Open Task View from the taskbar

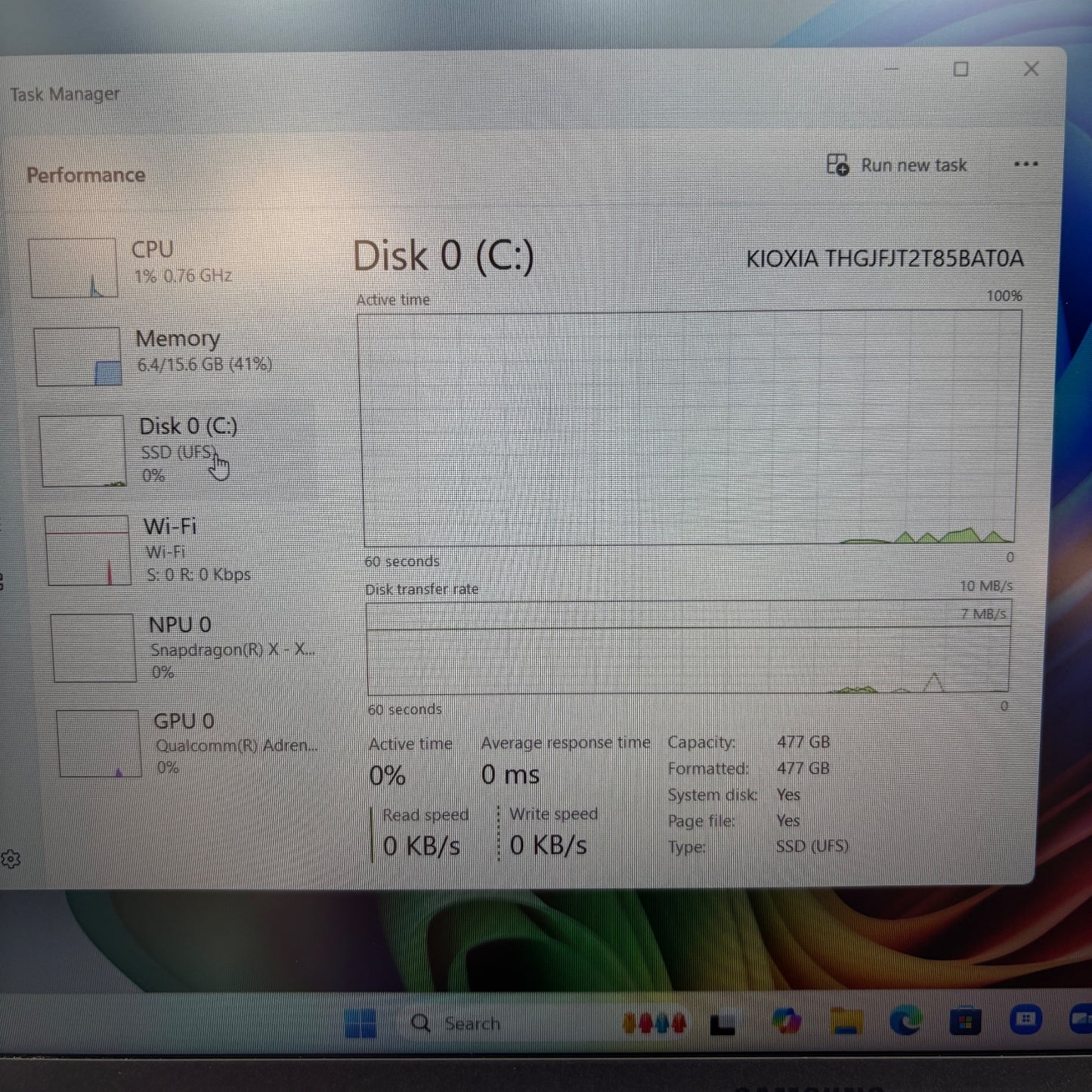722,1024
